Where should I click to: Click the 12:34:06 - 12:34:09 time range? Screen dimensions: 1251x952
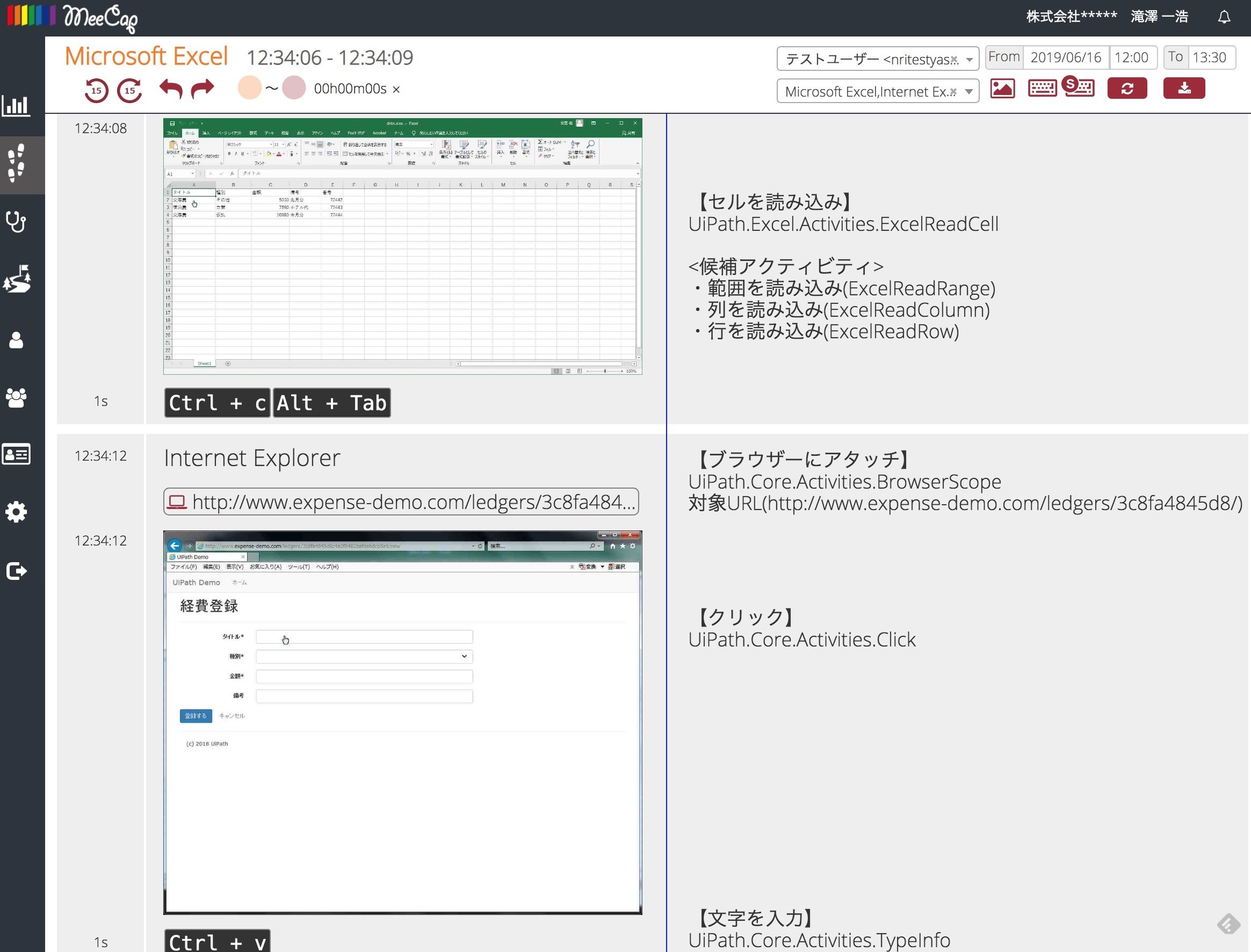(330, 58)
